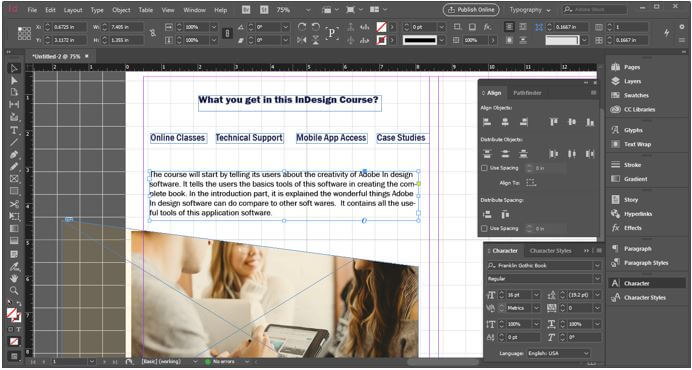
Task: Open the File menu
Action: coord(32,10)
